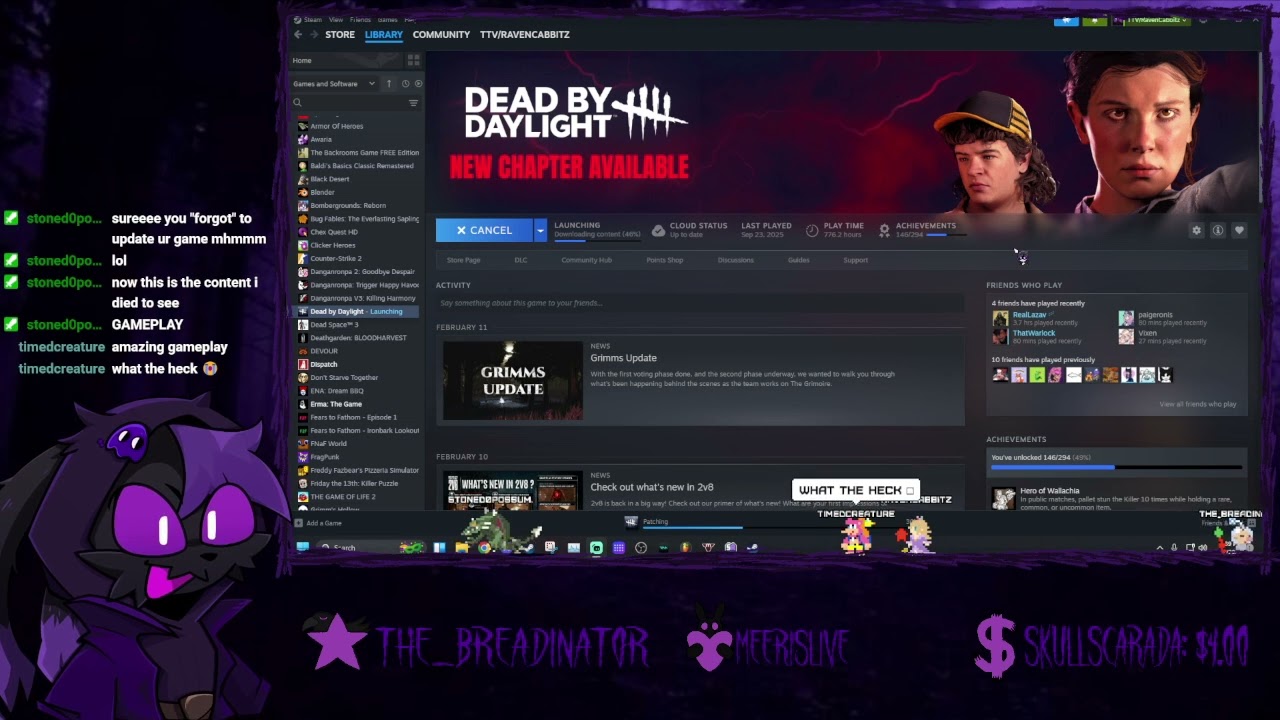This screenshot has height=720, width=1280.
Task: Open the Points Shop link
Action: pyautogui.click(x=665, y=260)
